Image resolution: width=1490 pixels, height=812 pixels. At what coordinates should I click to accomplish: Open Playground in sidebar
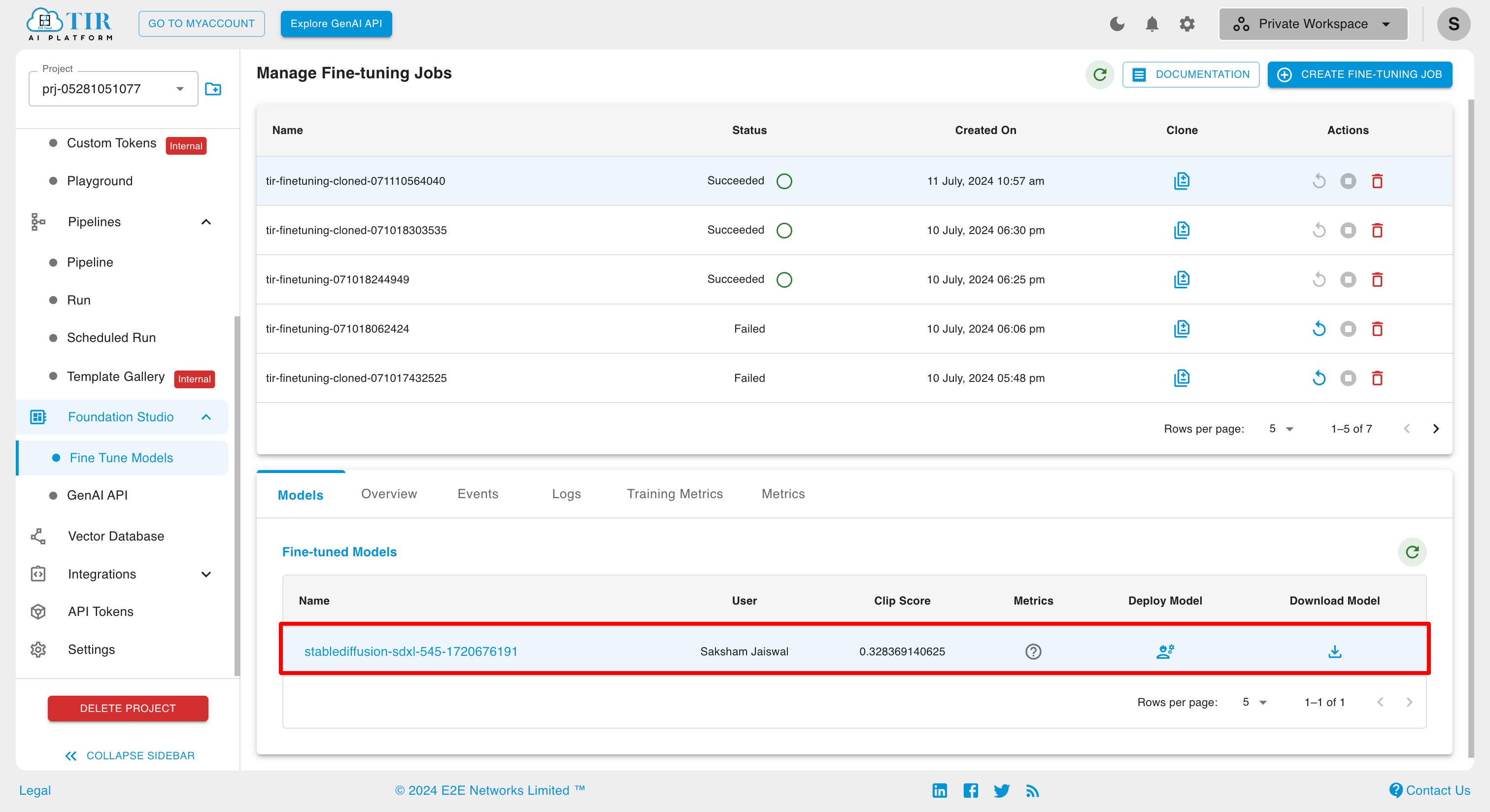tap(100, 181)
